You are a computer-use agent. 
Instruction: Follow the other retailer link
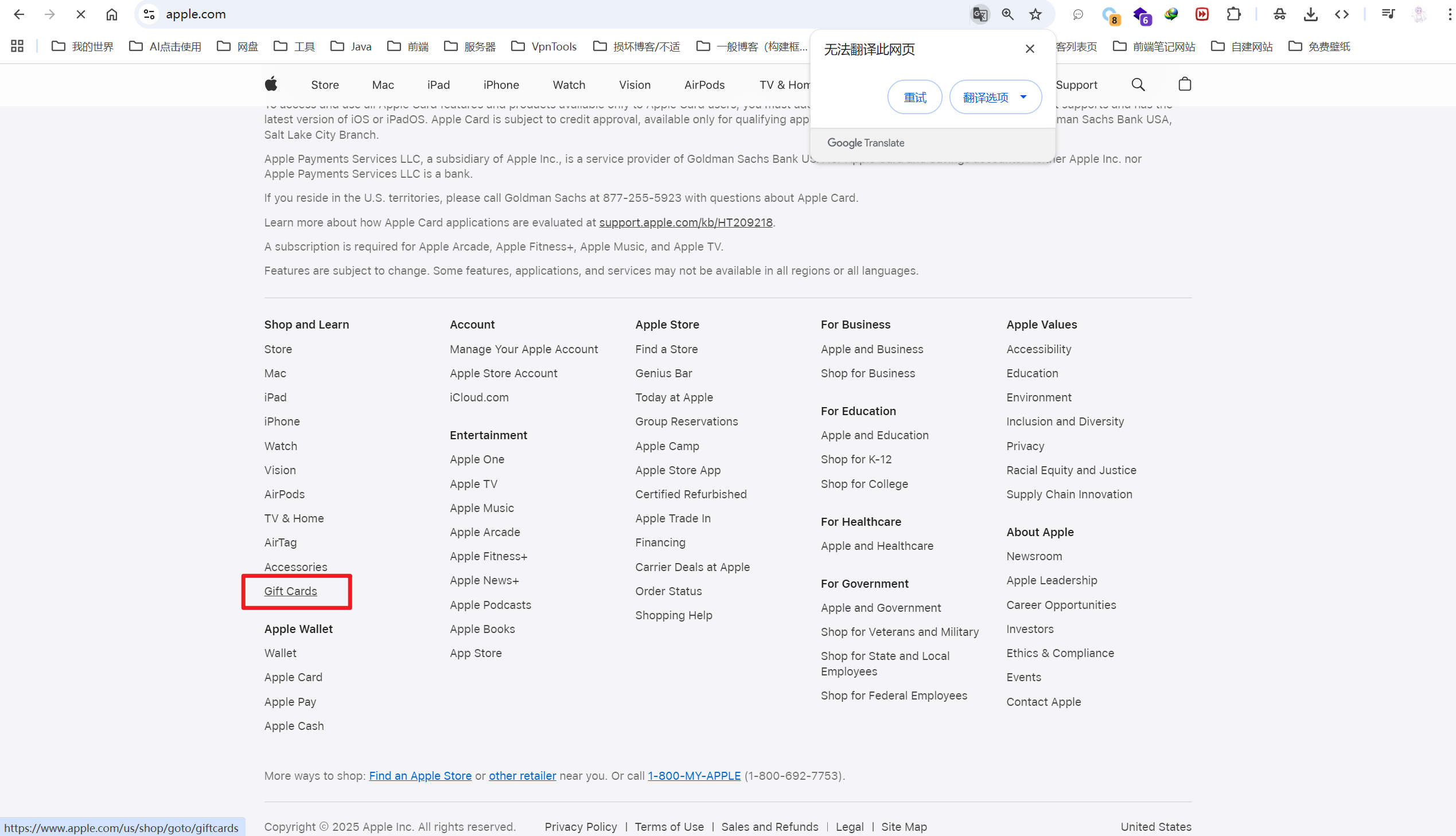[x=522, y=776]
